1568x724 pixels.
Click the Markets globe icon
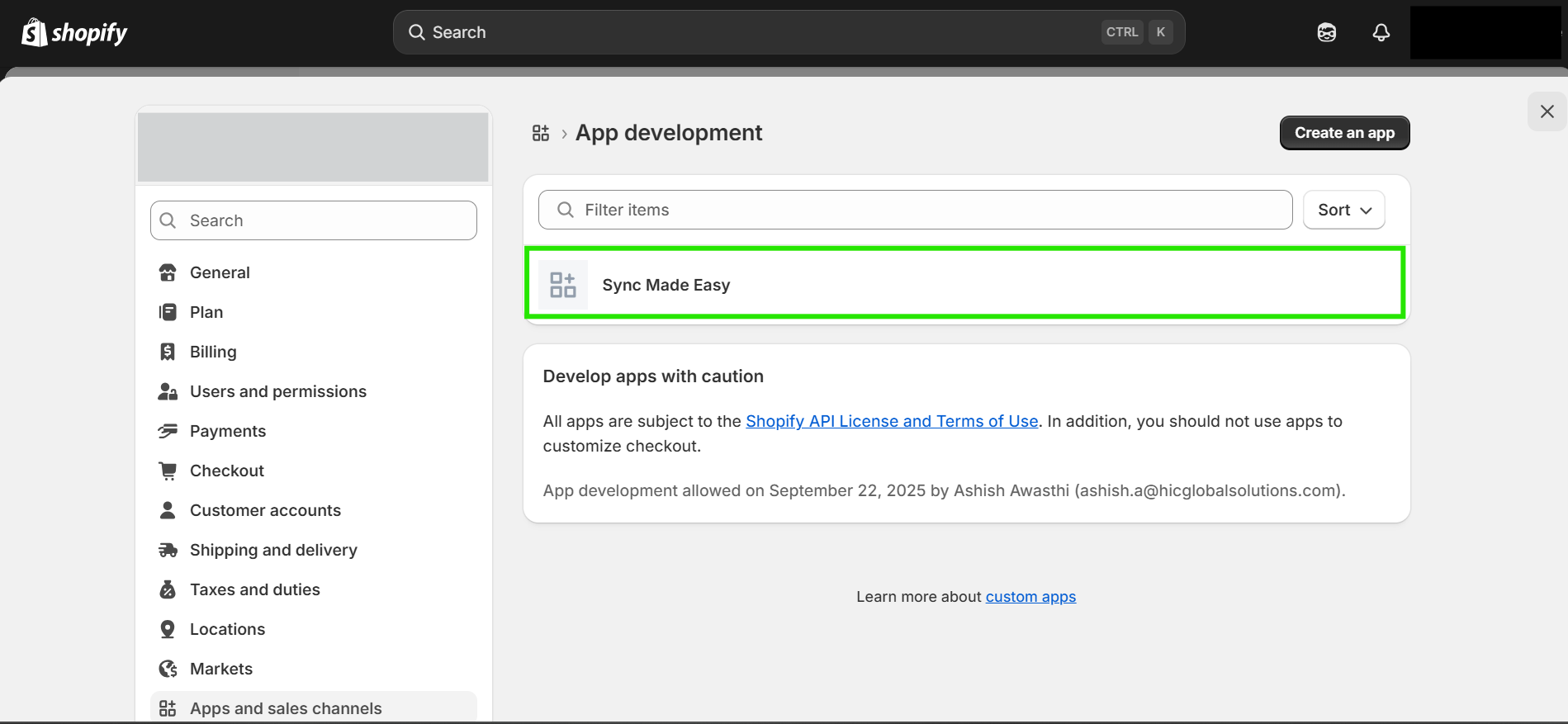coord(168,669)
